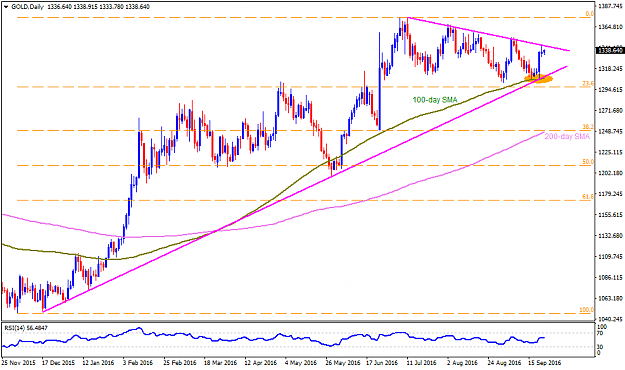Click price axis value 1086.615

point(611,277)
